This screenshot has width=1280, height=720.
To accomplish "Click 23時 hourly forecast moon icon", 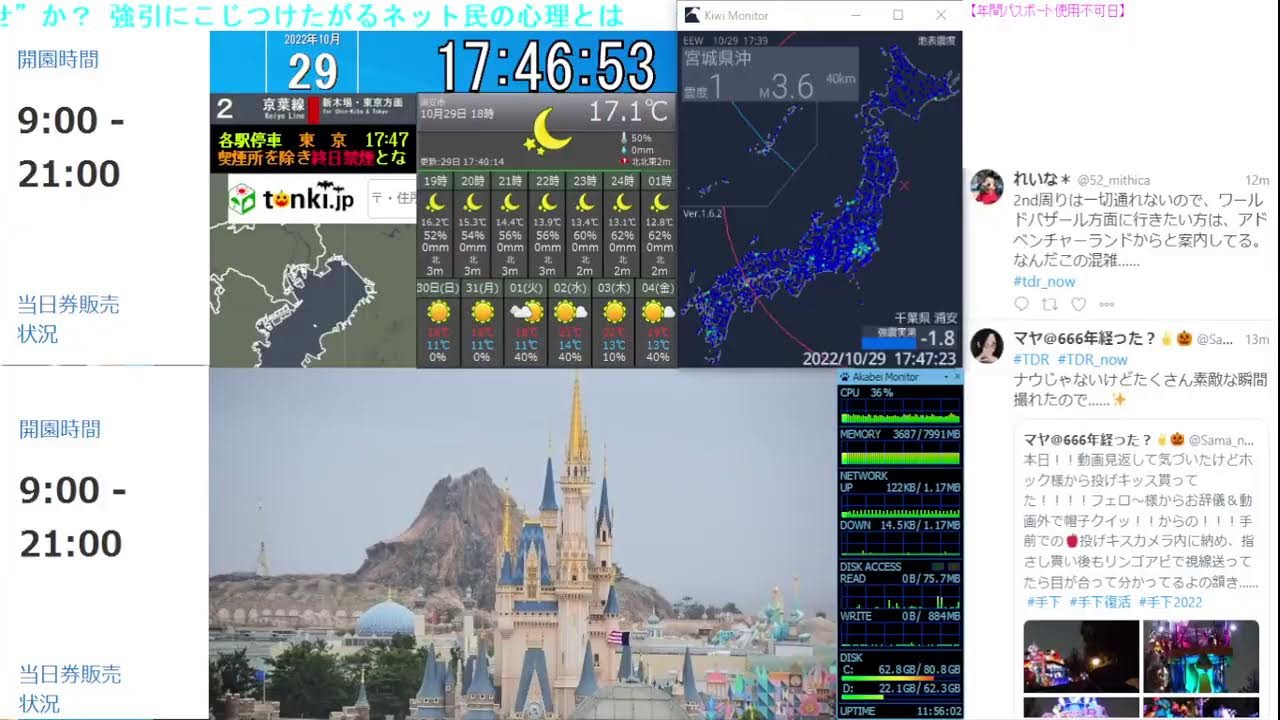I will [x=585, y=203].
